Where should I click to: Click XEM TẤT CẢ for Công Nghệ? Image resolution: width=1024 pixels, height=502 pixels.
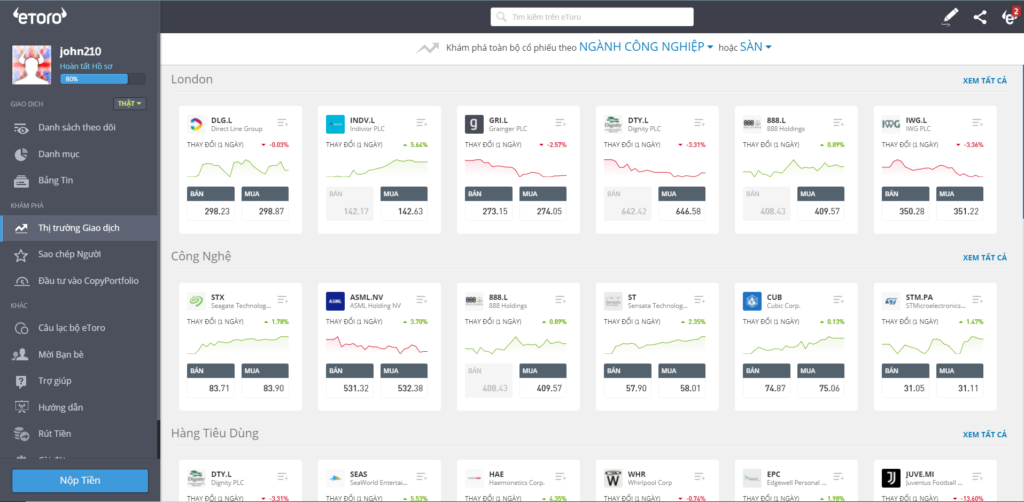click(985, 257)
